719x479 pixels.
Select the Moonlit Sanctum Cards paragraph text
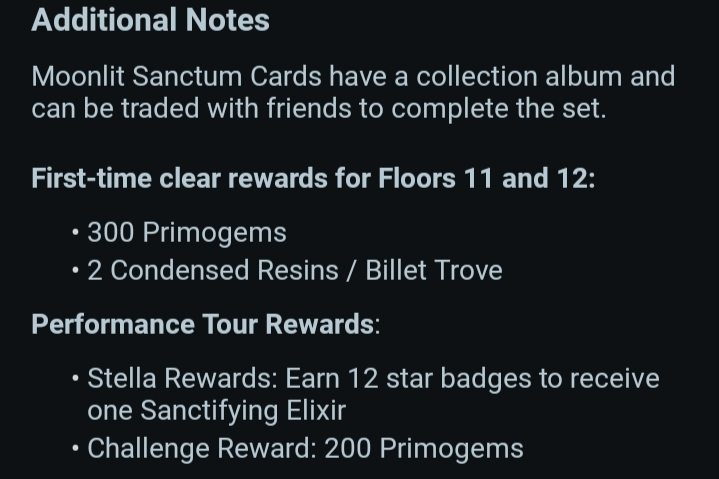pos(353,92)
